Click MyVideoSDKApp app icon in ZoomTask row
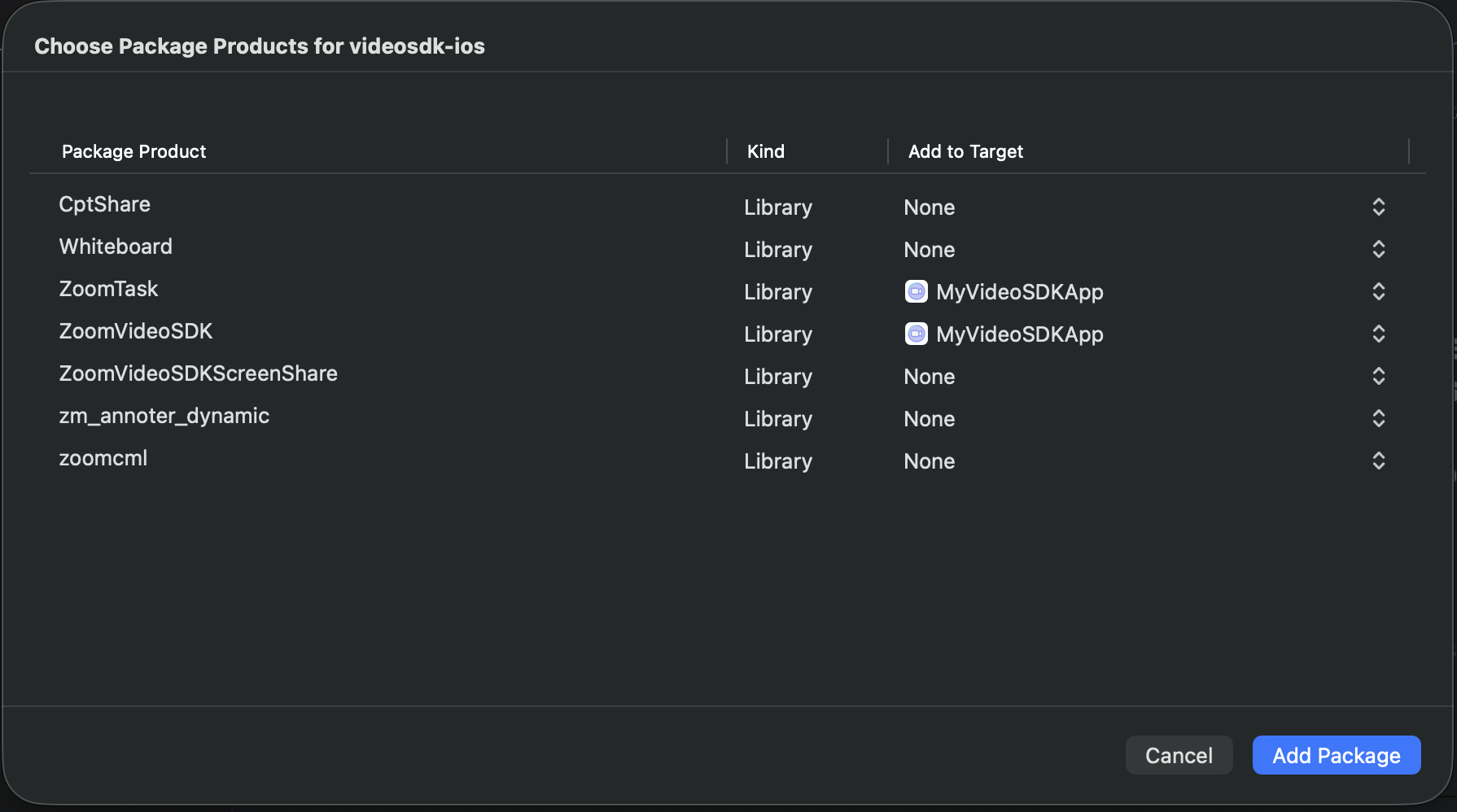 click(917, 291)
